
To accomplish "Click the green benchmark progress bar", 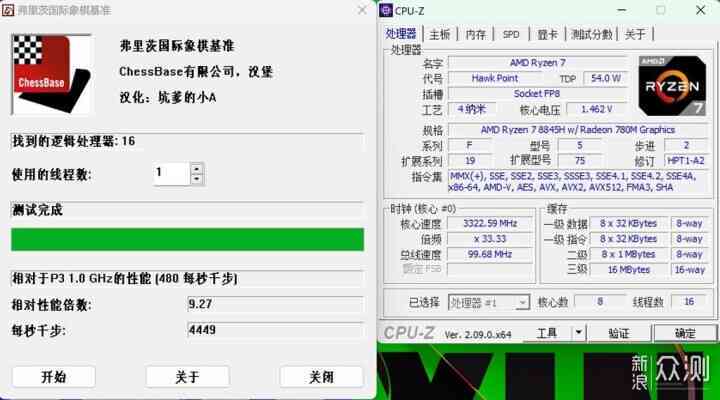I will [187, 239].
